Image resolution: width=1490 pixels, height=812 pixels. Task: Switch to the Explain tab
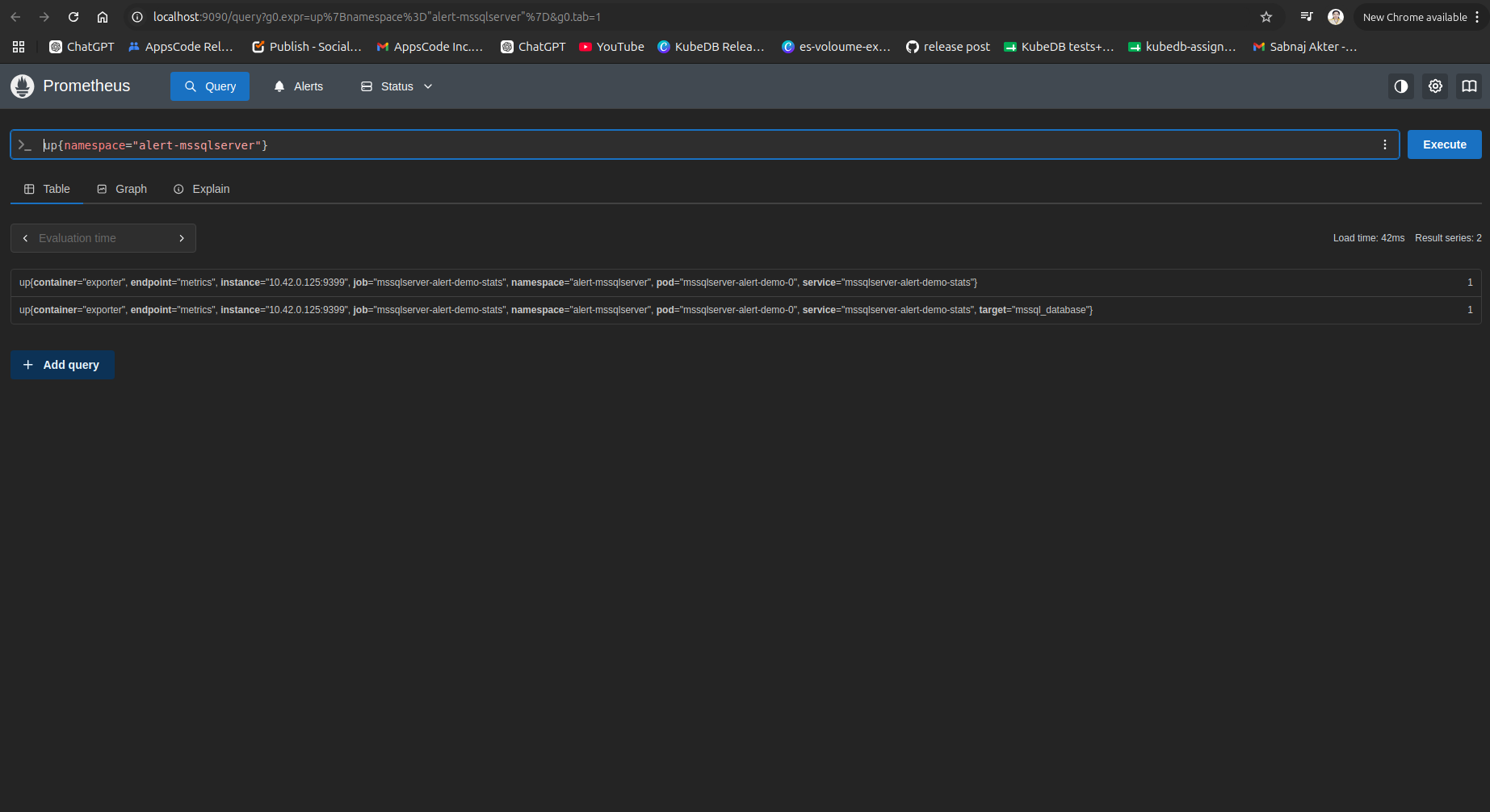click(202, 189)
